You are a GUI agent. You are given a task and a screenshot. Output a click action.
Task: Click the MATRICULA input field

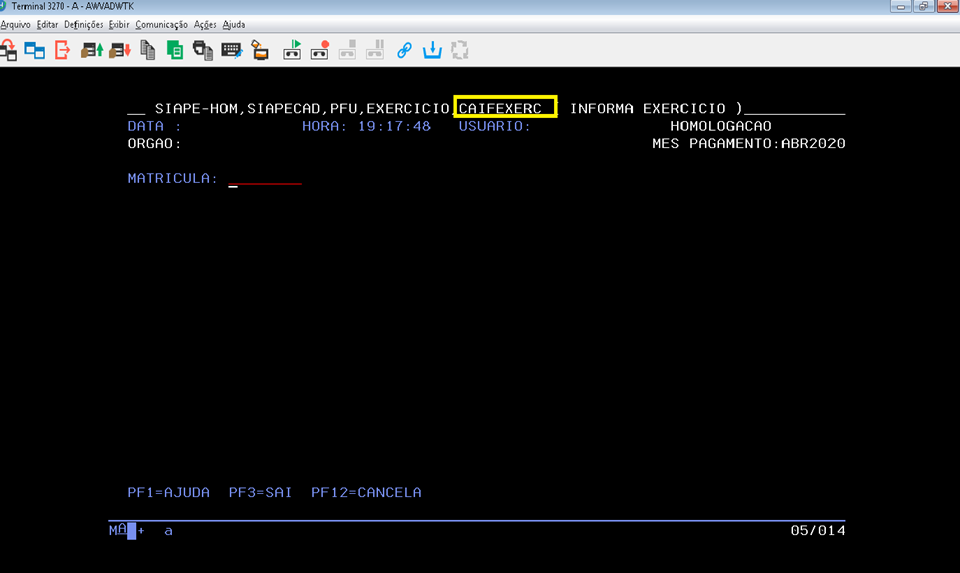(265, 179)
